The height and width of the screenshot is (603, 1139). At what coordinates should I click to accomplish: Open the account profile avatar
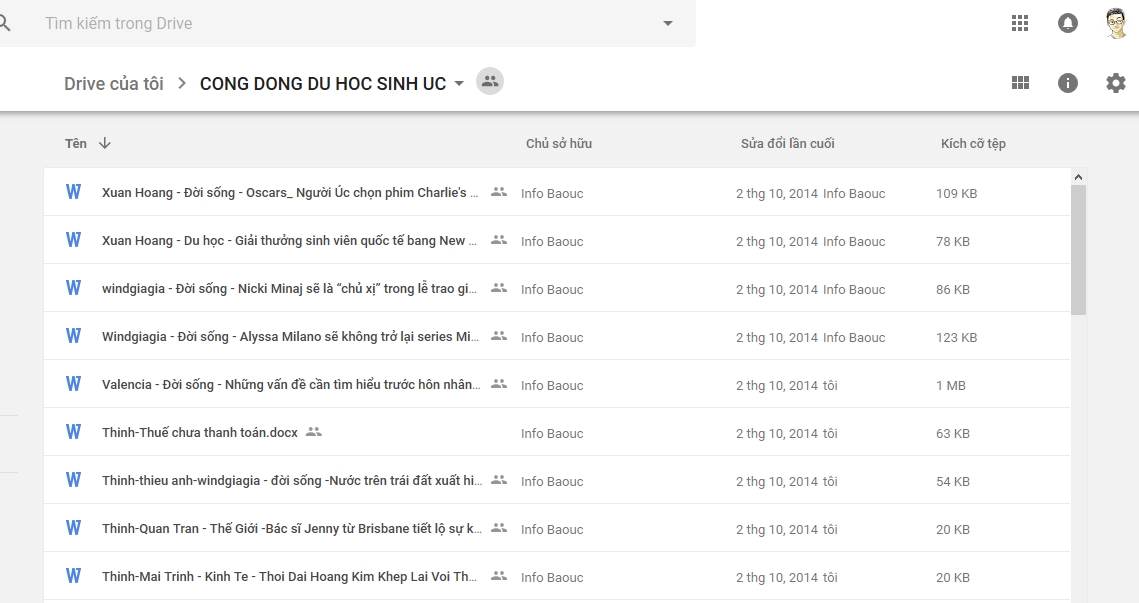click(1116, 23)
